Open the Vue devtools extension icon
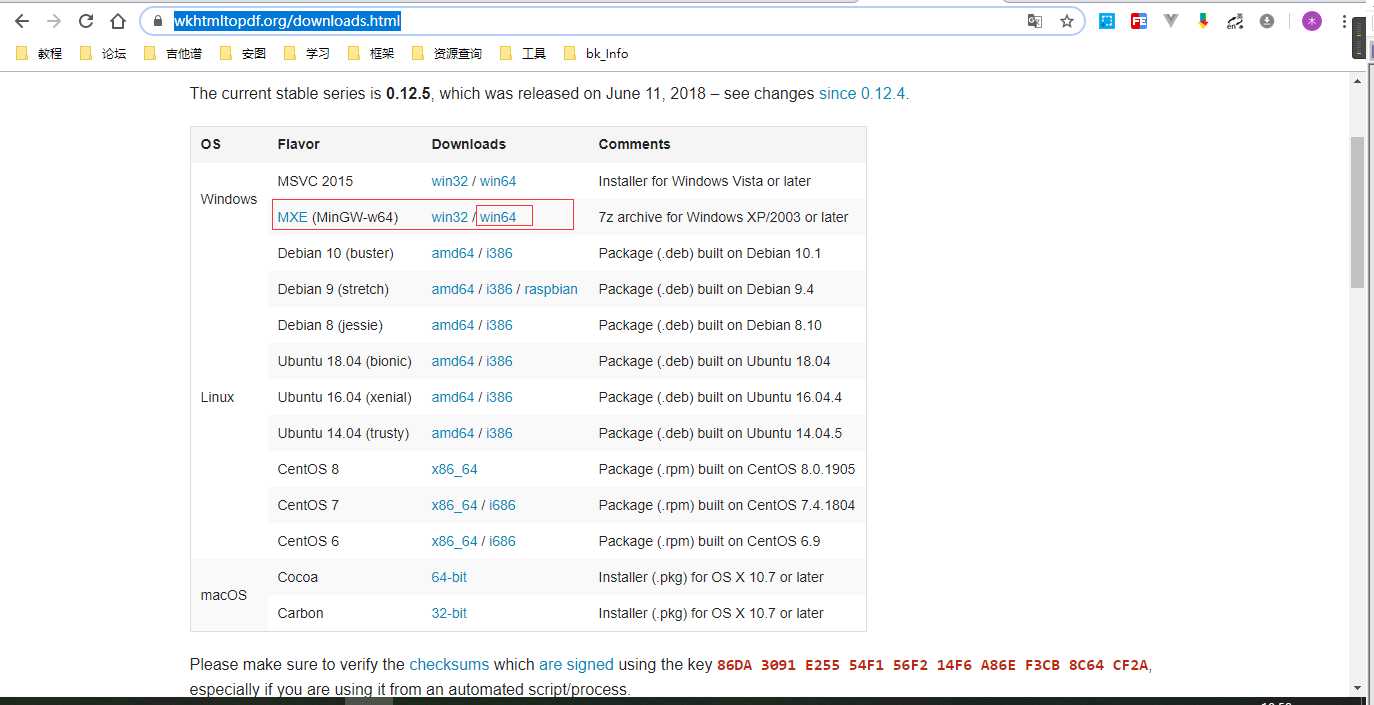 click(1171, 21)
